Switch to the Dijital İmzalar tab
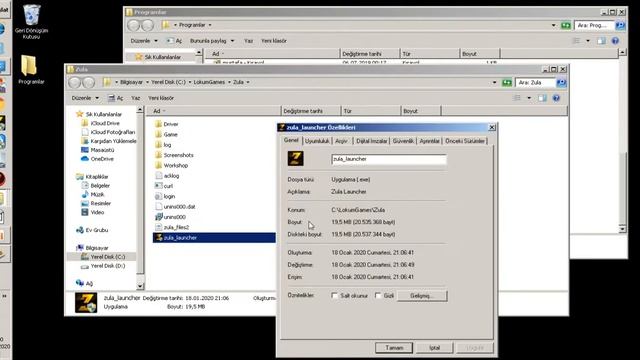Image resolution: width=640 pixels, height=360 pixels. click(371, 141)
